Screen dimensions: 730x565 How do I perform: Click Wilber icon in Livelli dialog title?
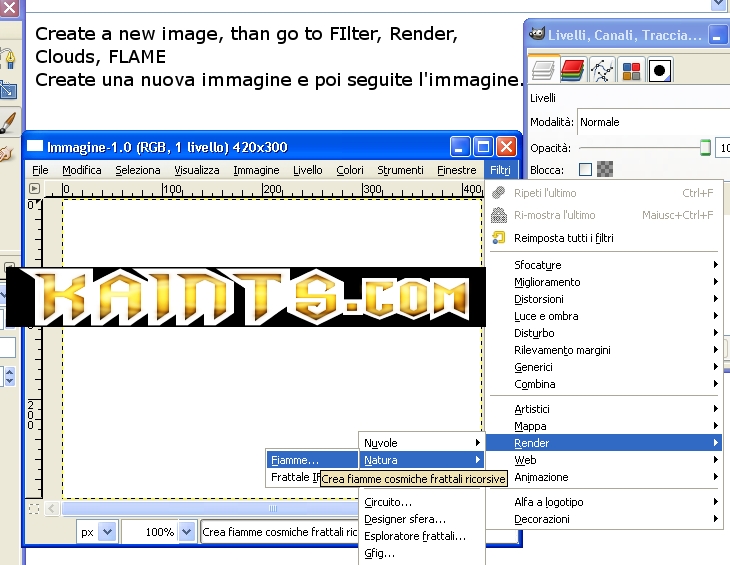pos(537,34)
